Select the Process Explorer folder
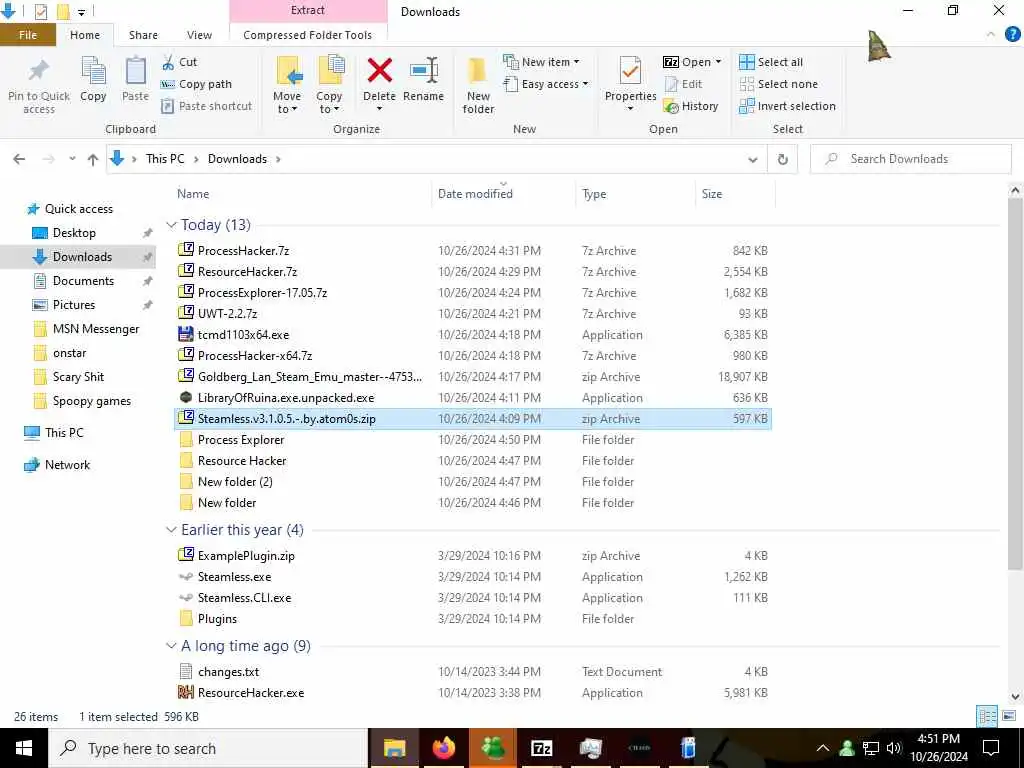The width and height of the screenshot is (1024, 768). pos(473,440)
